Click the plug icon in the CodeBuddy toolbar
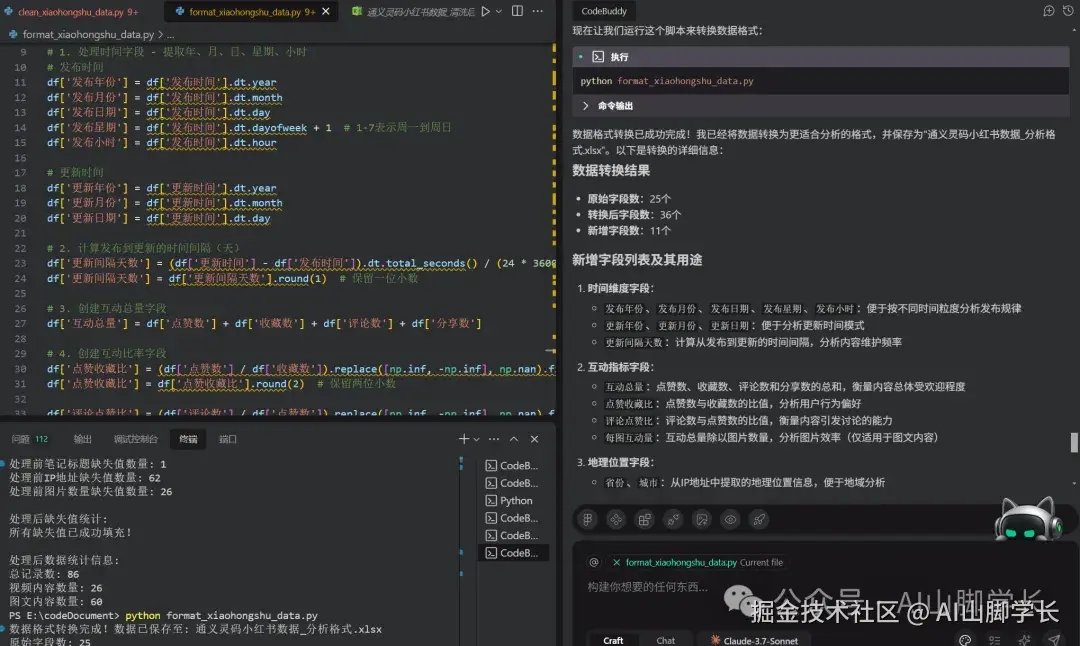 [x=673, y=519]
